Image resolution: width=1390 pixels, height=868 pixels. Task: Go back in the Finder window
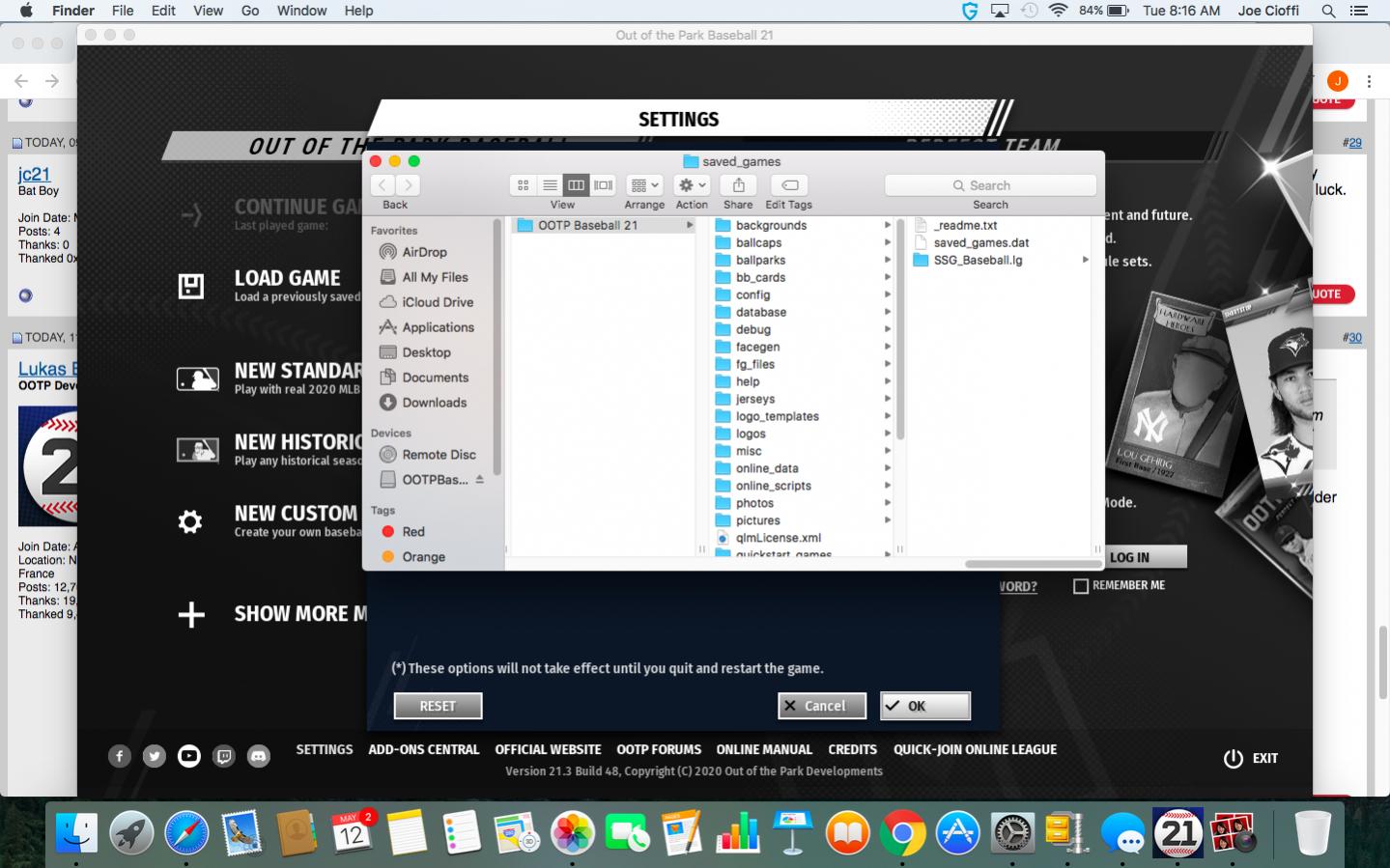click(x=383, y=185)
